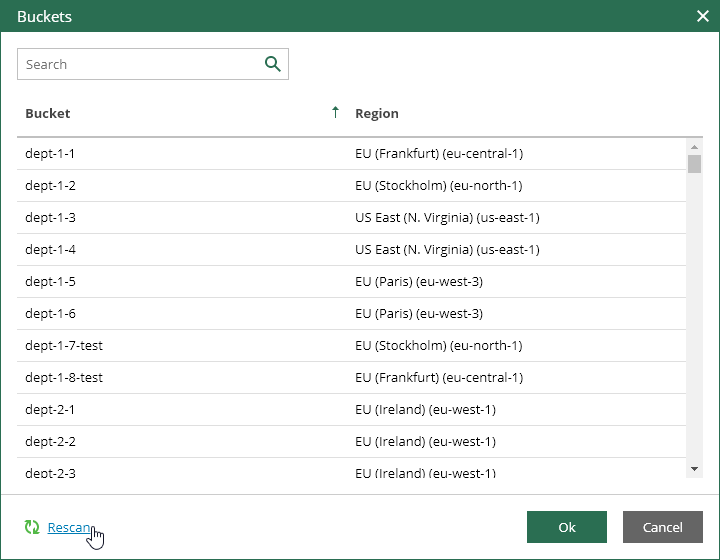Click the green Rescan refresh icon
This screenshot has width=720, height=560.
[x=32, y=527]
